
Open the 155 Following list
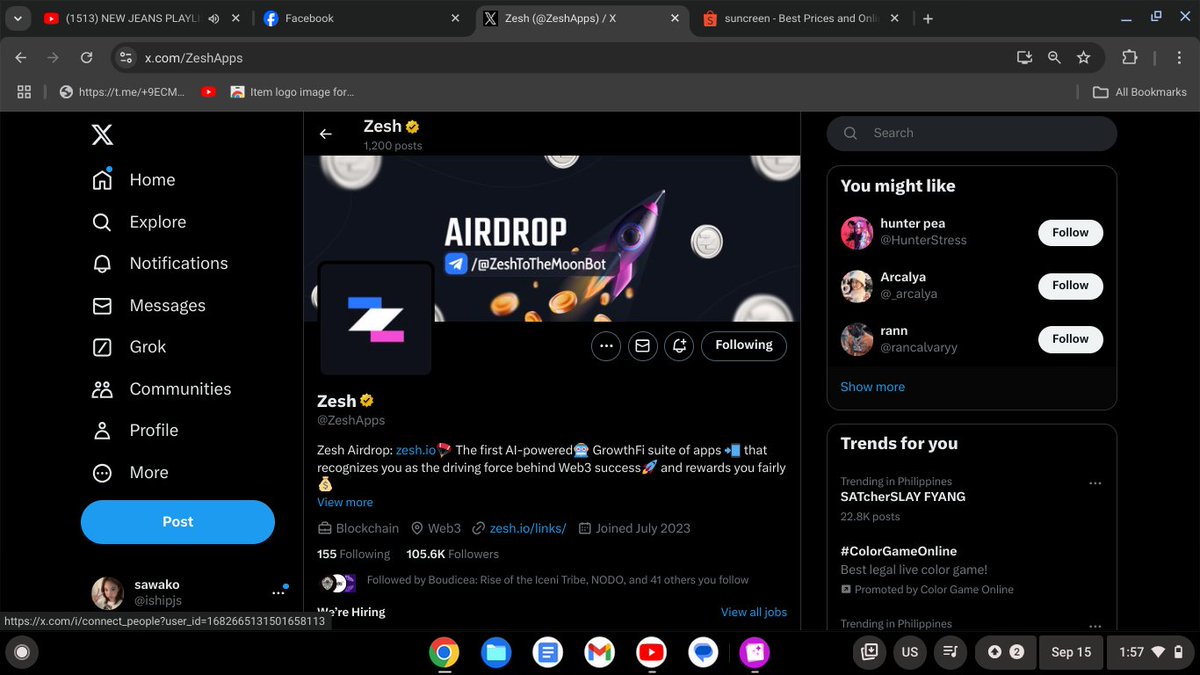pos(354,554)
